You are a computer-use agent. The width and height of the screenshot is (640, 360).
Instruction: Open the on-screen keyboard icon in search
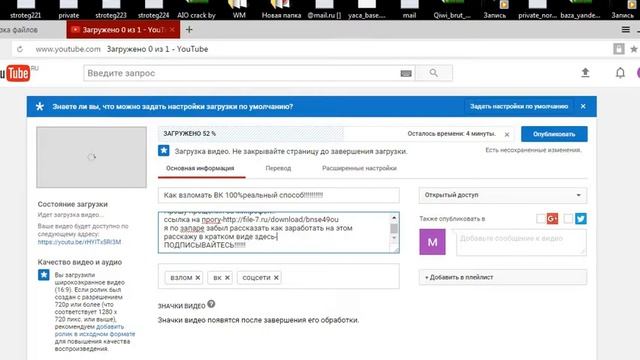click(406, 73)
